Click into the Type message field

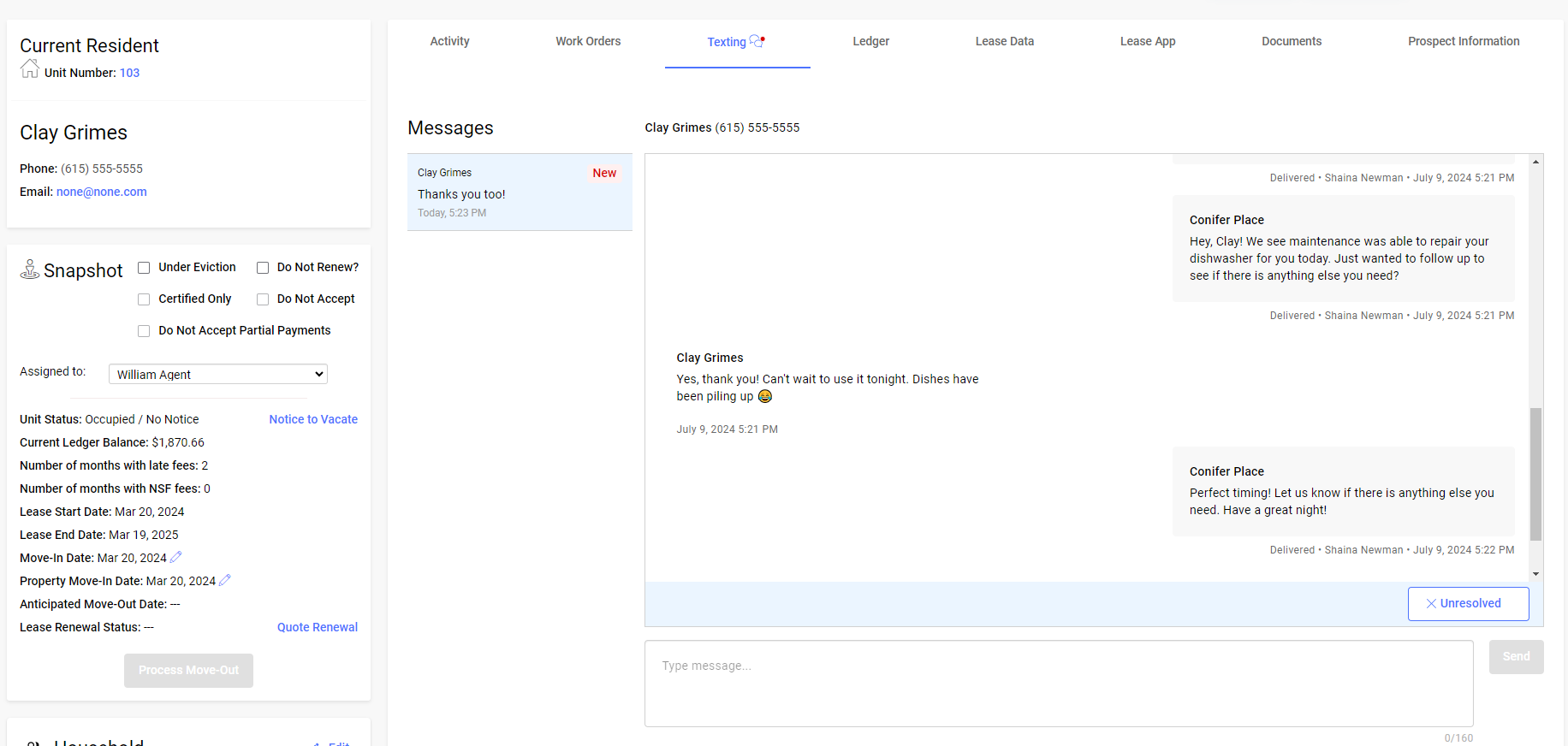1059,684
